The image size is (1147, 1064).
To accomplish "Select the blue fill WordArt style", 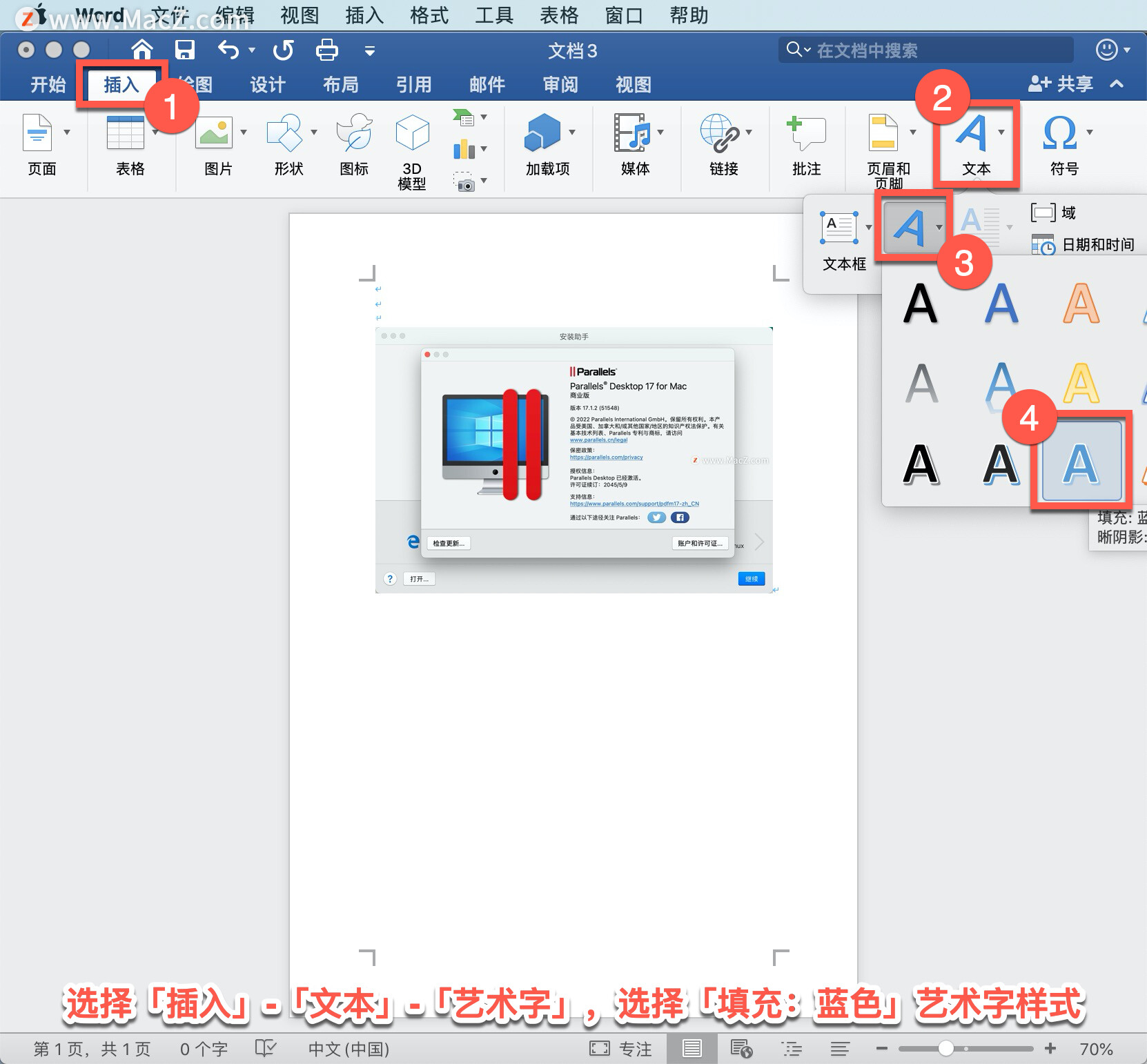I will tap(1081, 462).
